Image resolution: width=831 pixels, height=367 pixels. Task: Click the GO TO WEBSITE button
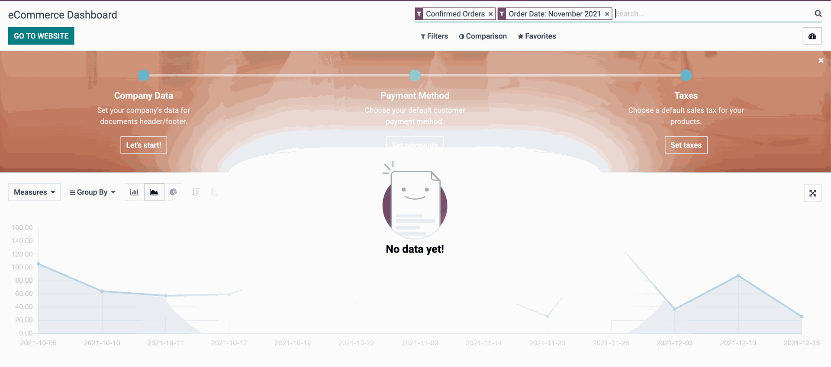pos(41,36)
